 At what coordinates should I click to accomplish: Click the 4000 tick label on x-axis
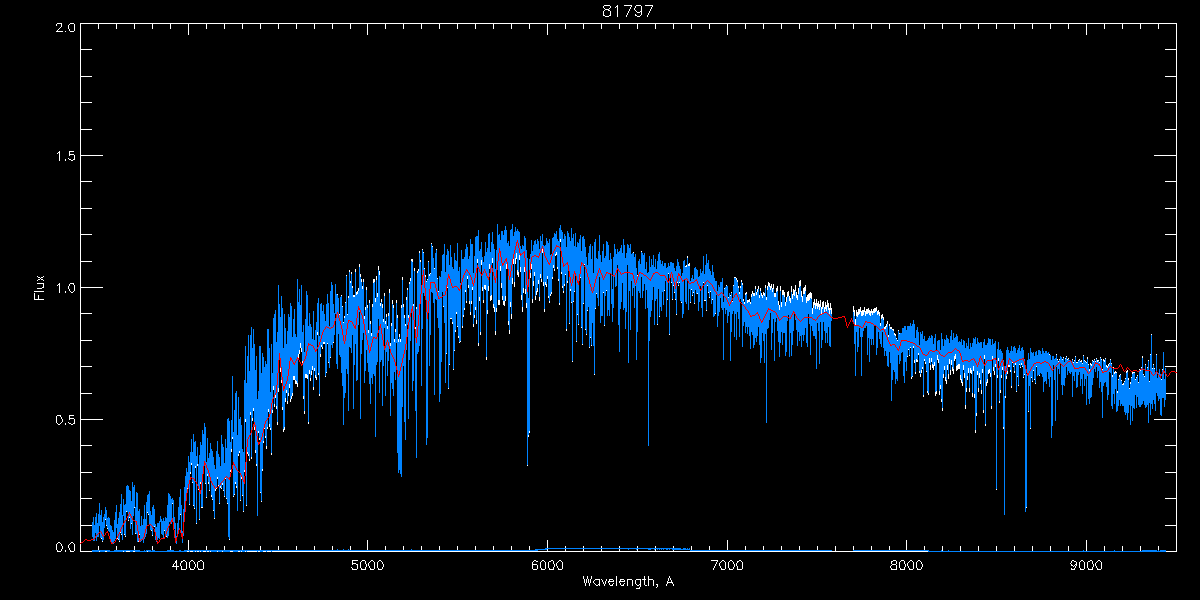tap(188, 565)
